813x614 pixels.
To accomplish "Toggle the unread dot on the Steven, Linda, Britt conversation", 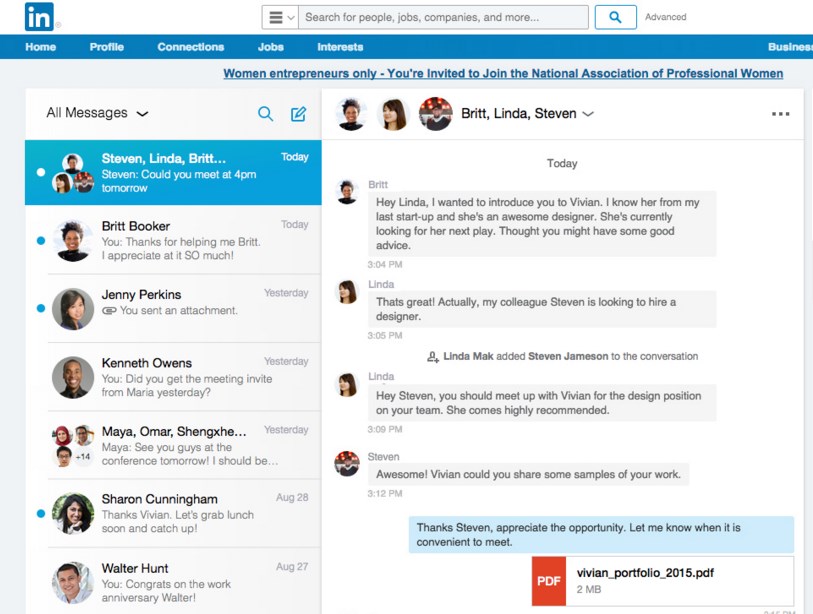I will [41, 172].
